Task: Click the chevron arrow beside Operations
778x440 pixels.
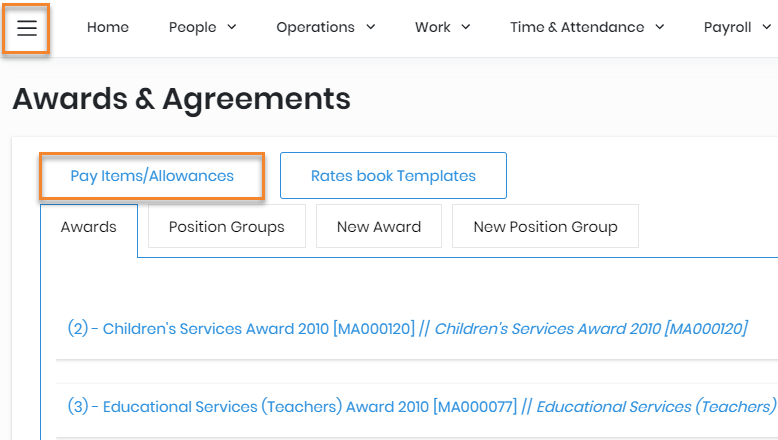Action: point(370,27)
